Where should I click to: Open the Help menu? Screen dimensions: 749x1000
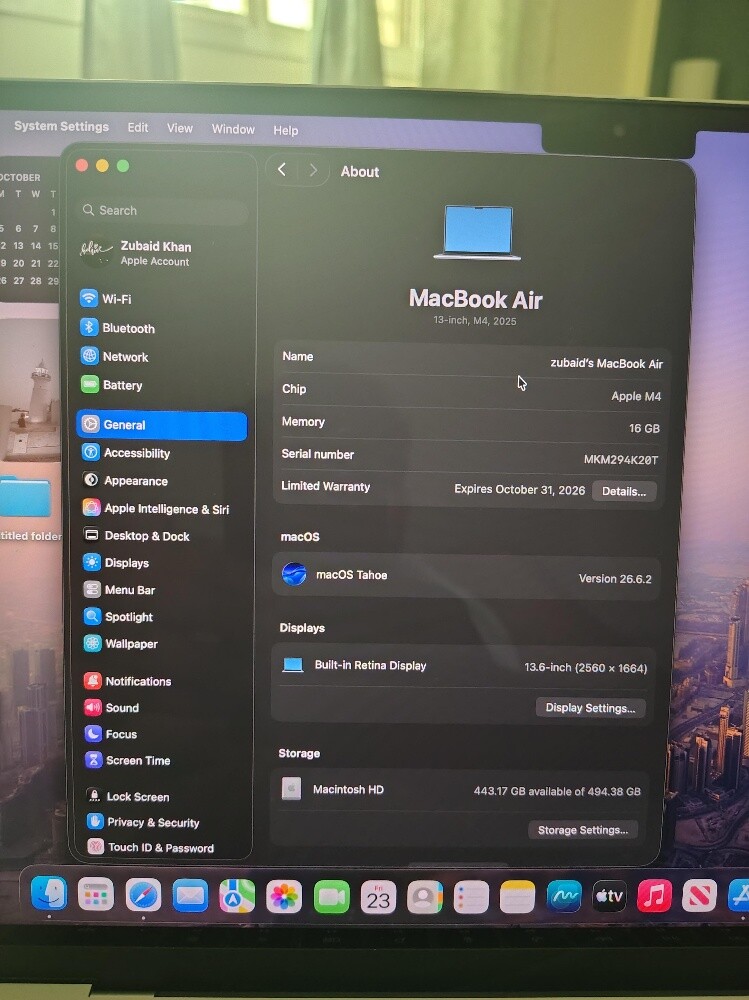(285, 130)
